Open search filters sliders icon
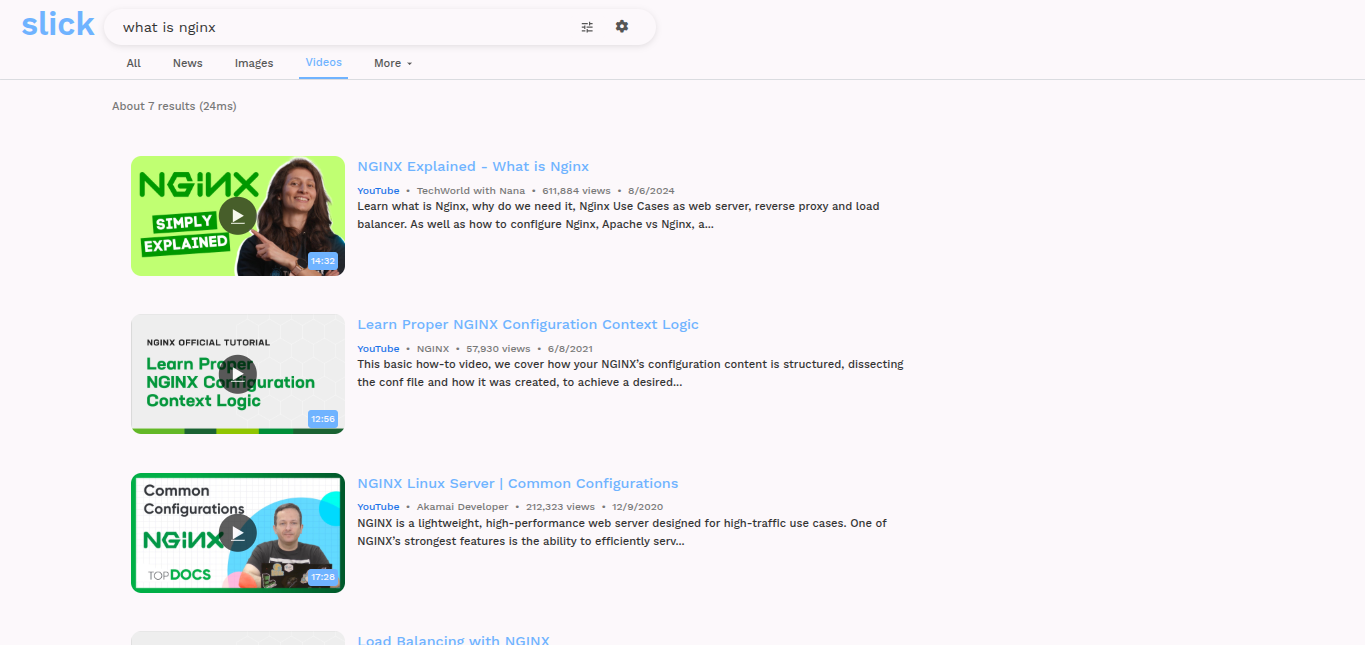The width and height of the screenshot is (1365, 645). coord(587,27)
